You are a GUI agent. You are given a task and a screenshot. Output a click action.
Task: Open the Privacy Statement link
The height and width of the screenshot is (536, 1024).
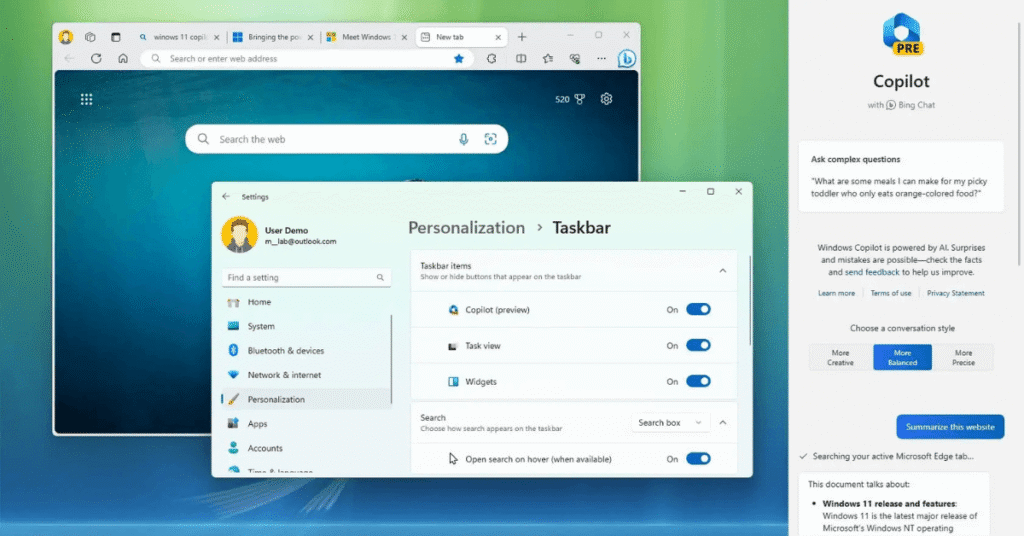coord(955,293)
